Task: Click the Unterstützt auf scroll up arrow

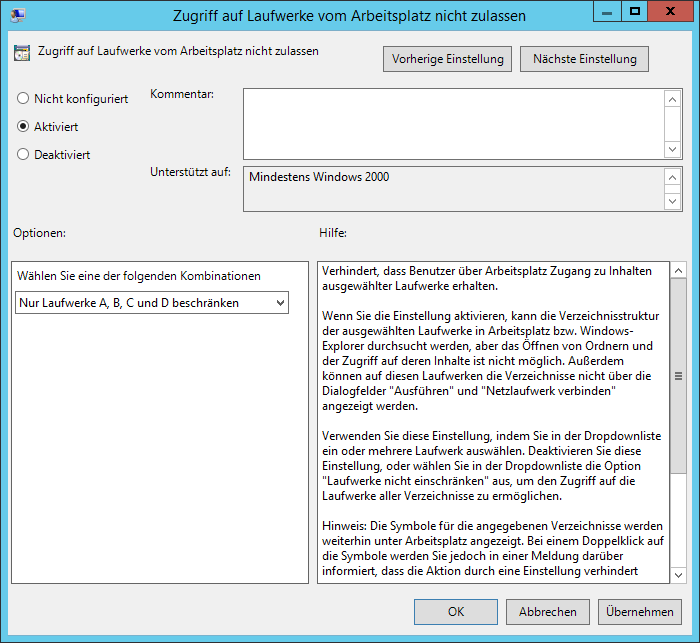Action: pyautogui.click(x=673, y=177)
